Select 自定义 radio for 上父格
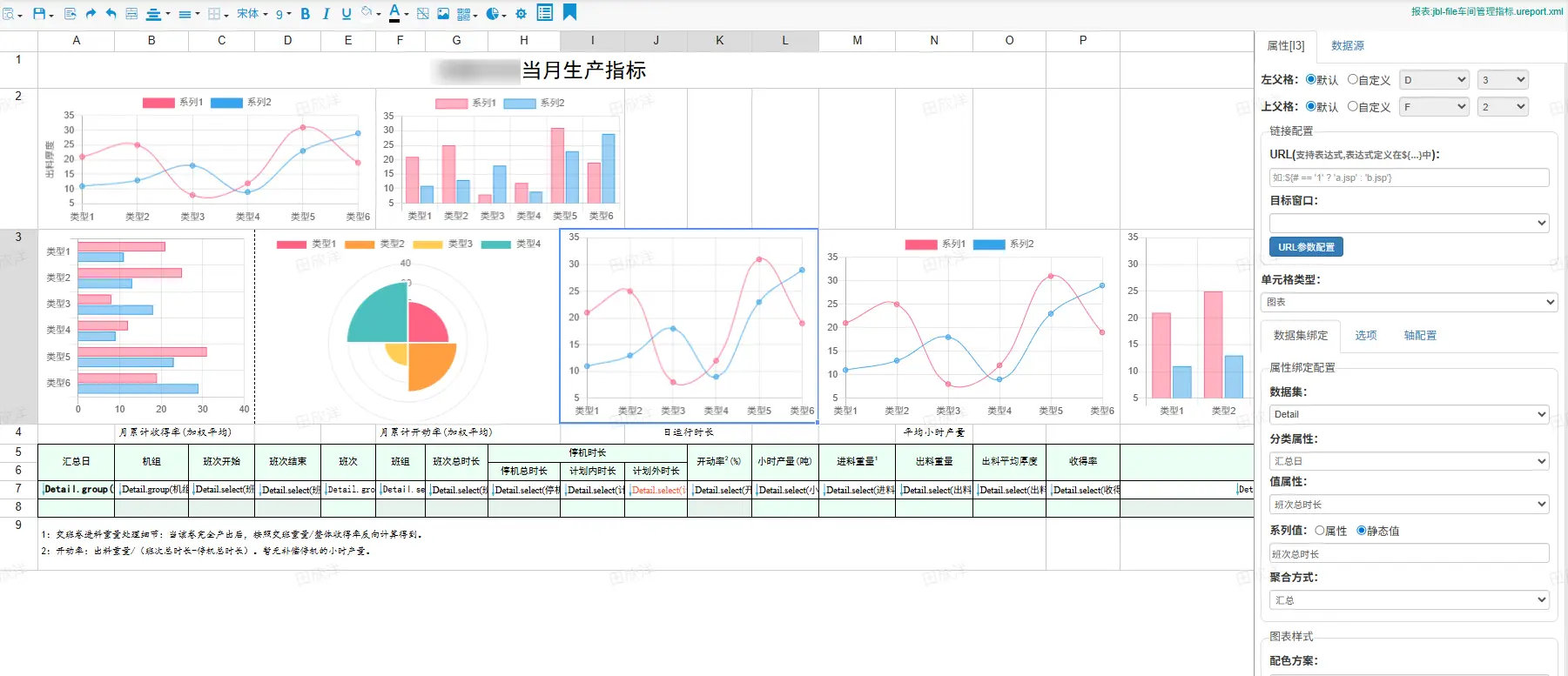Viewport: 1568px width, 676px height. [1353, 106]
